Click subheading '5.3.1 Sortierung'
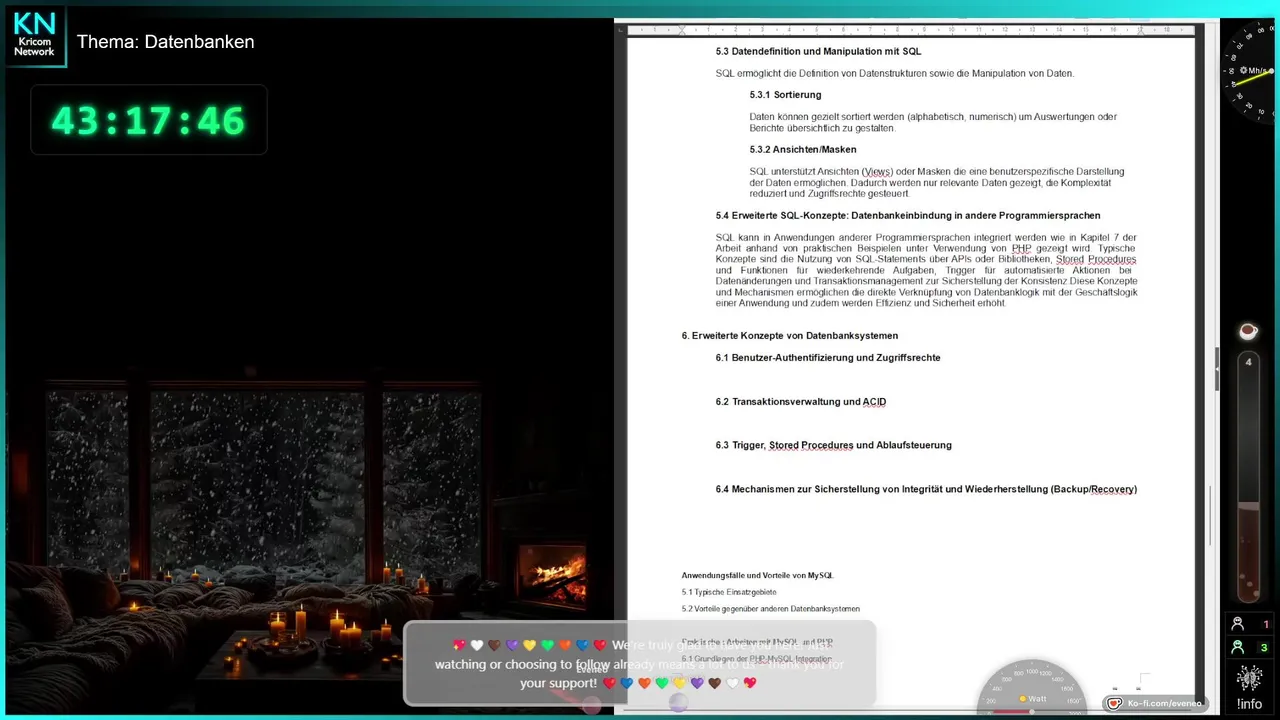This screenshot has width=1280, height=720. coord(785,95)
